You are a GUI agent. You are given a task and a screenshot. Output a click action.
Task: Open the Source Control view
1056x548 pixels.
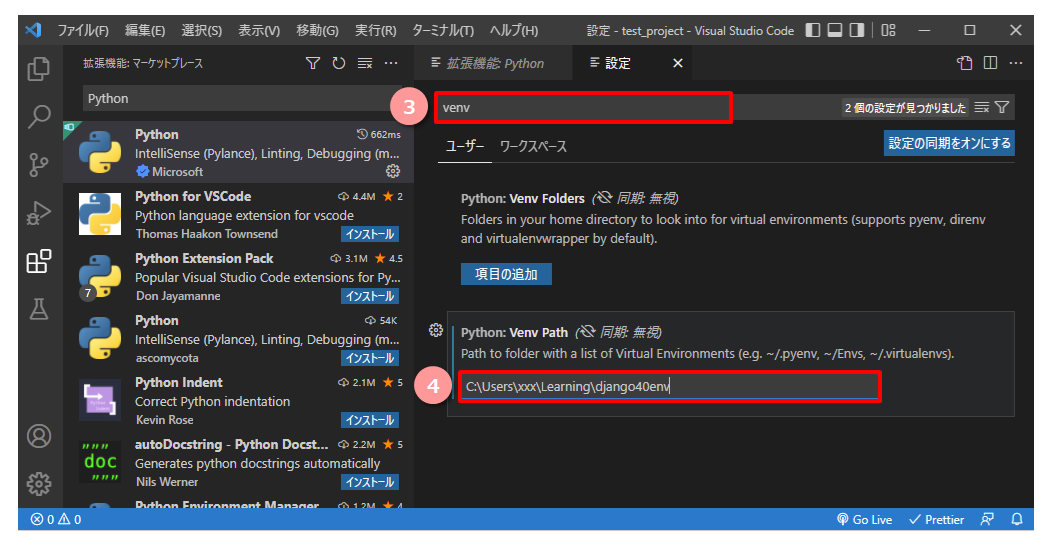[x=39, y=164]
